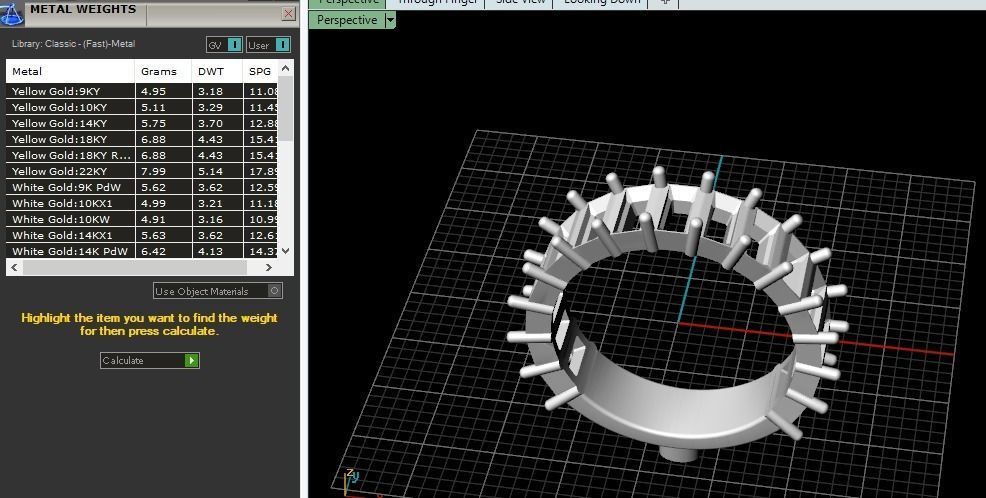
Task: Select the Yellow Gold:14KY row
Action: coord(142,123)
